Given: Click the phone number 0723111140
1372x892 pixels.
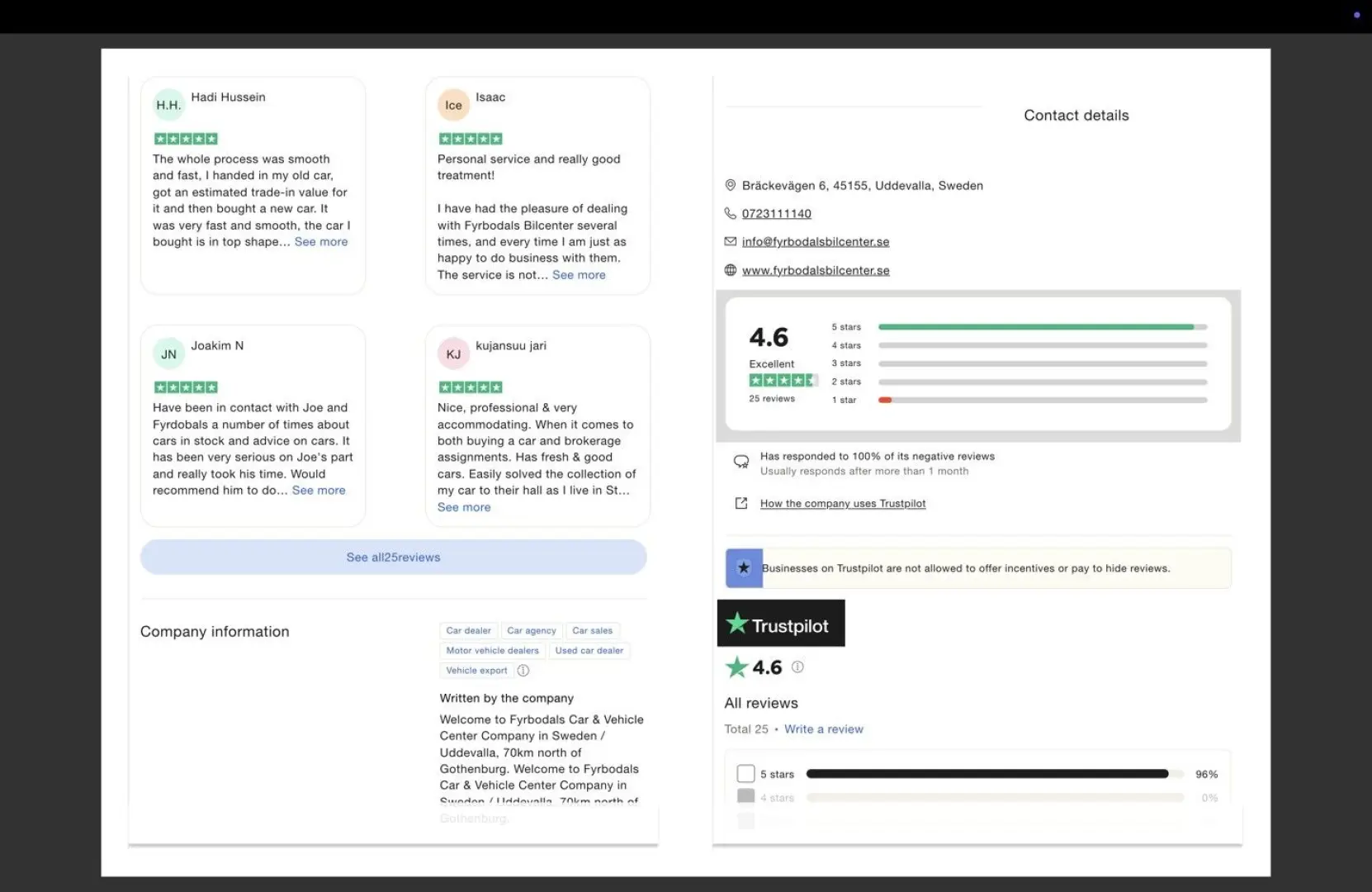Looking at the screenshot, I should tap(776, 214).
